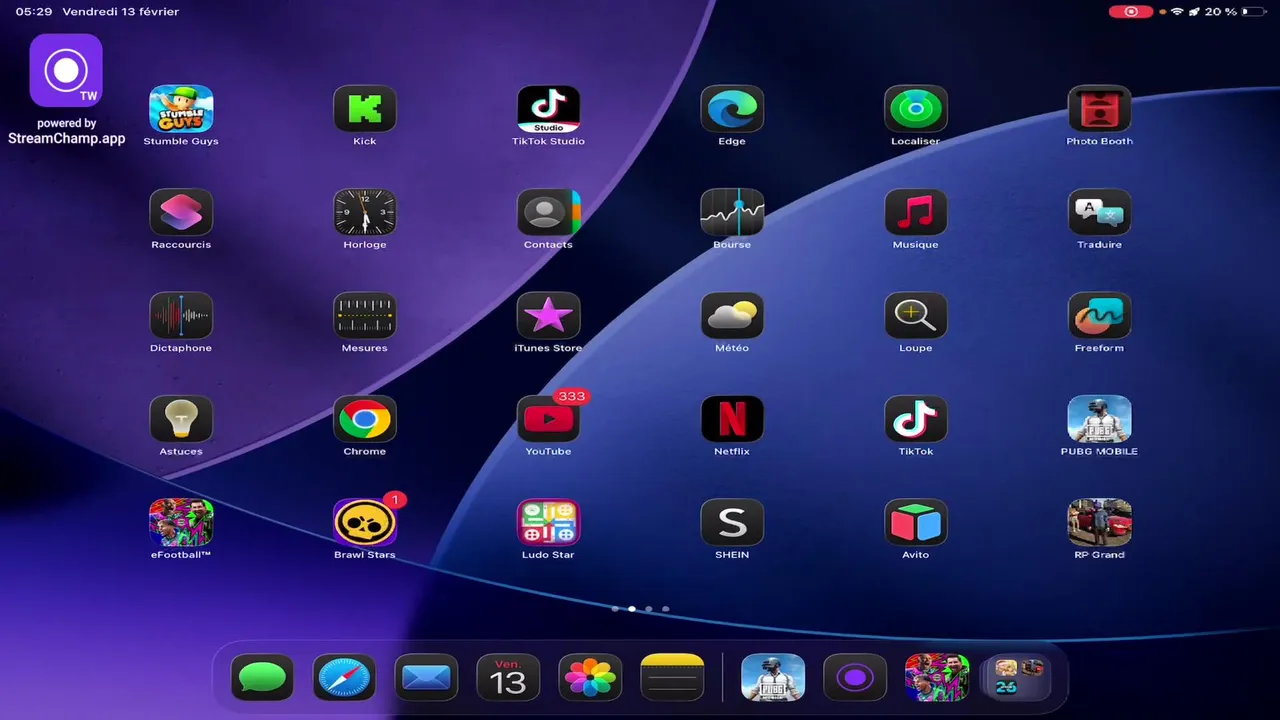This screenshot has height=720, width=1280.
Task: Open Notes in the dock
Action: pyautogui.click(x=672, y=678)
